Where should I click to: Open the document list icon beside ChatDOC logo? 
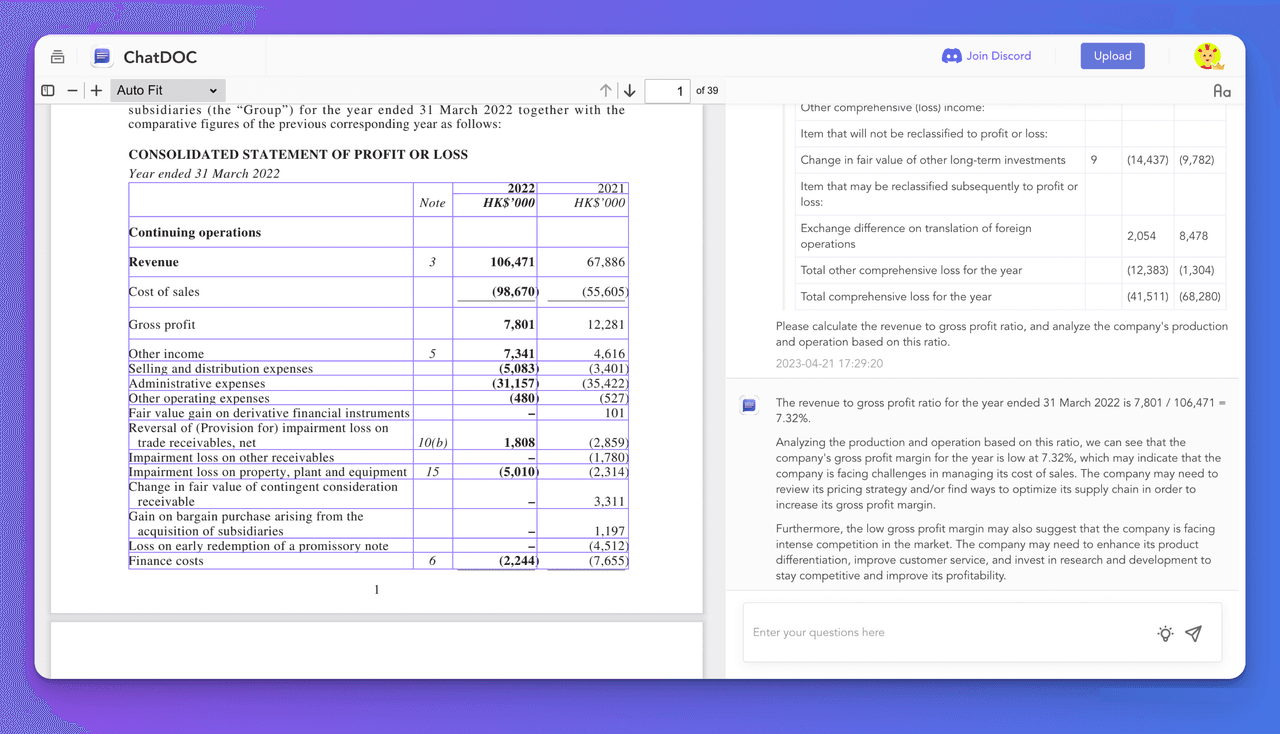click(x=58, y=57)
